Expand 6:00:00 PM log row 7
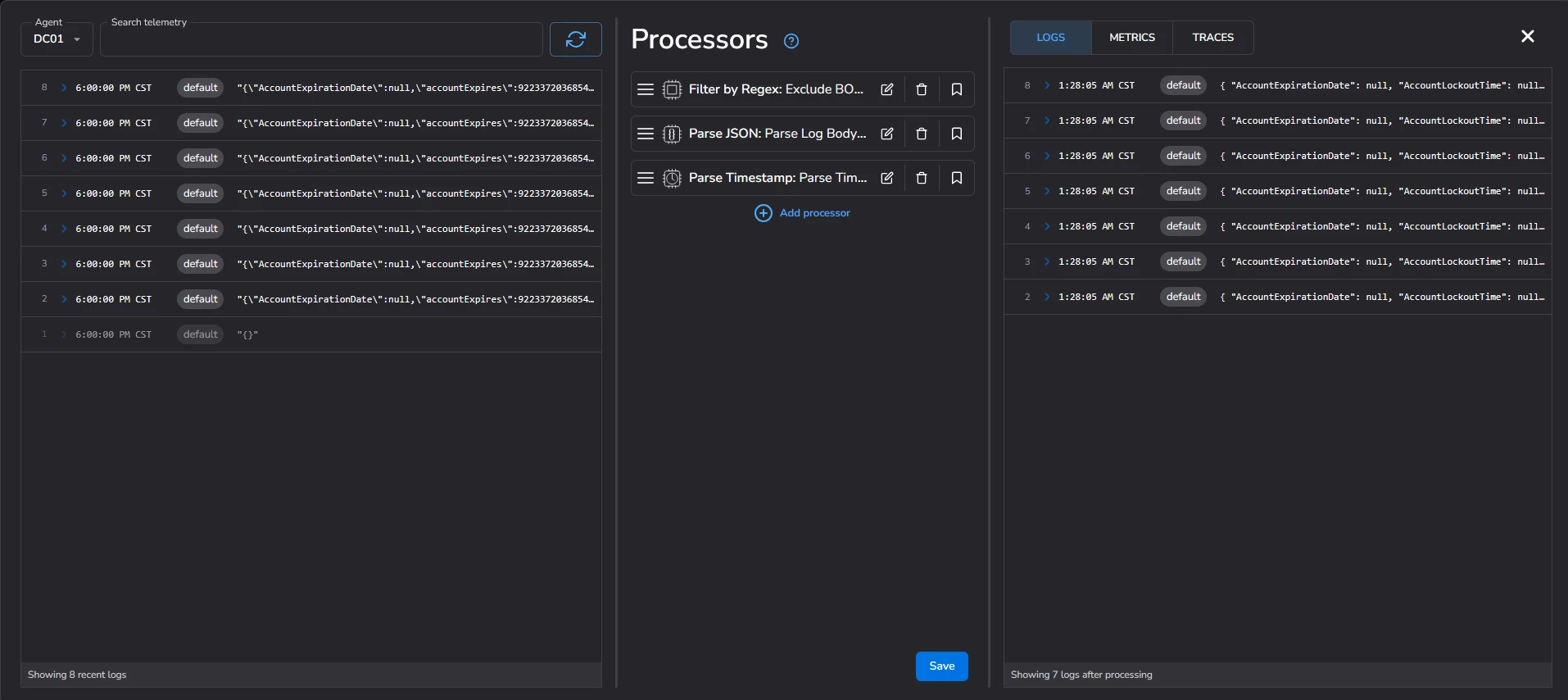This screenshot has height=700, width=1568. [x=63, y=123]
